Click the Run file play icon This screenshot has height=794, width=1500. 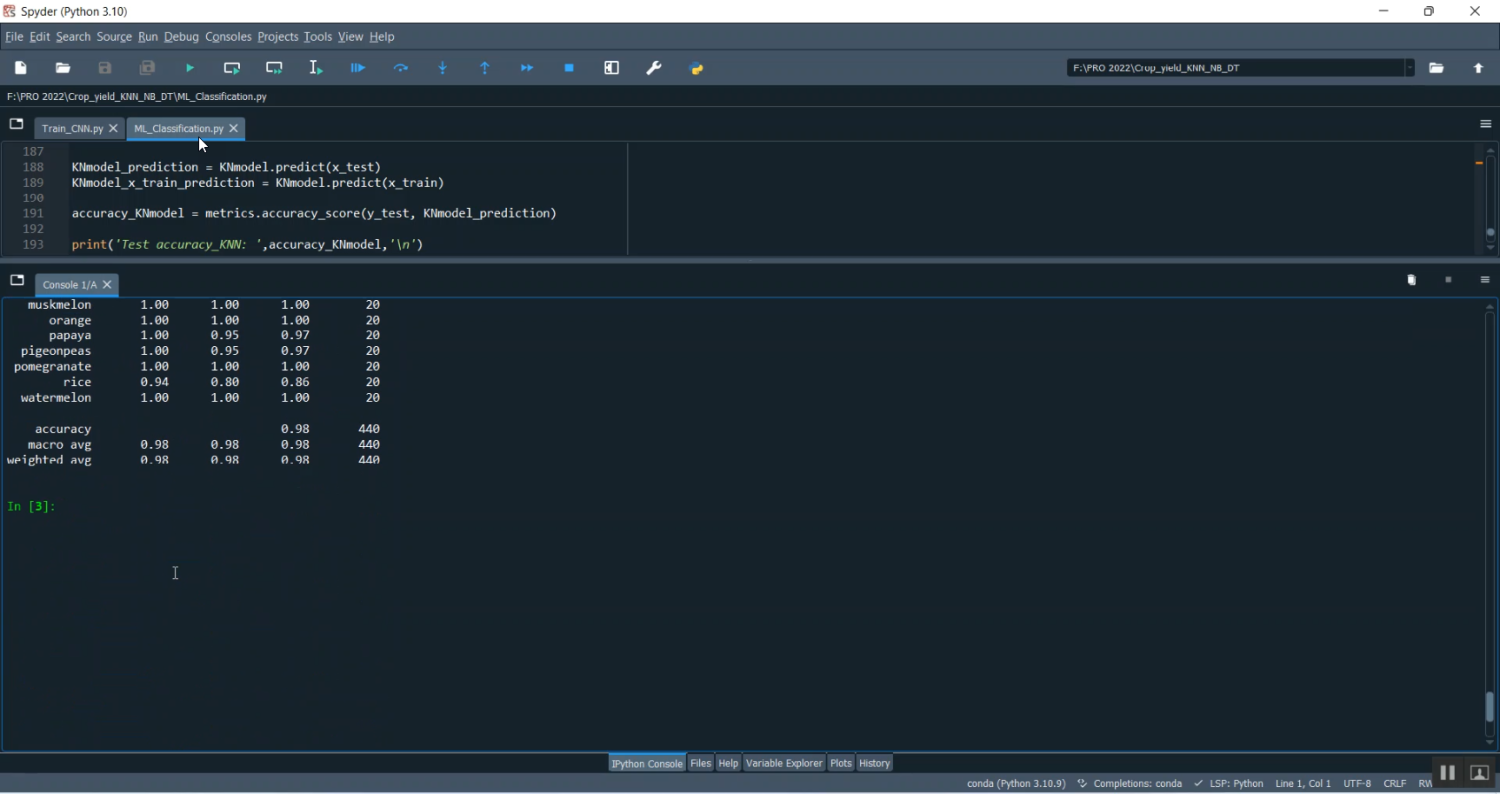[x=190, y=68]
